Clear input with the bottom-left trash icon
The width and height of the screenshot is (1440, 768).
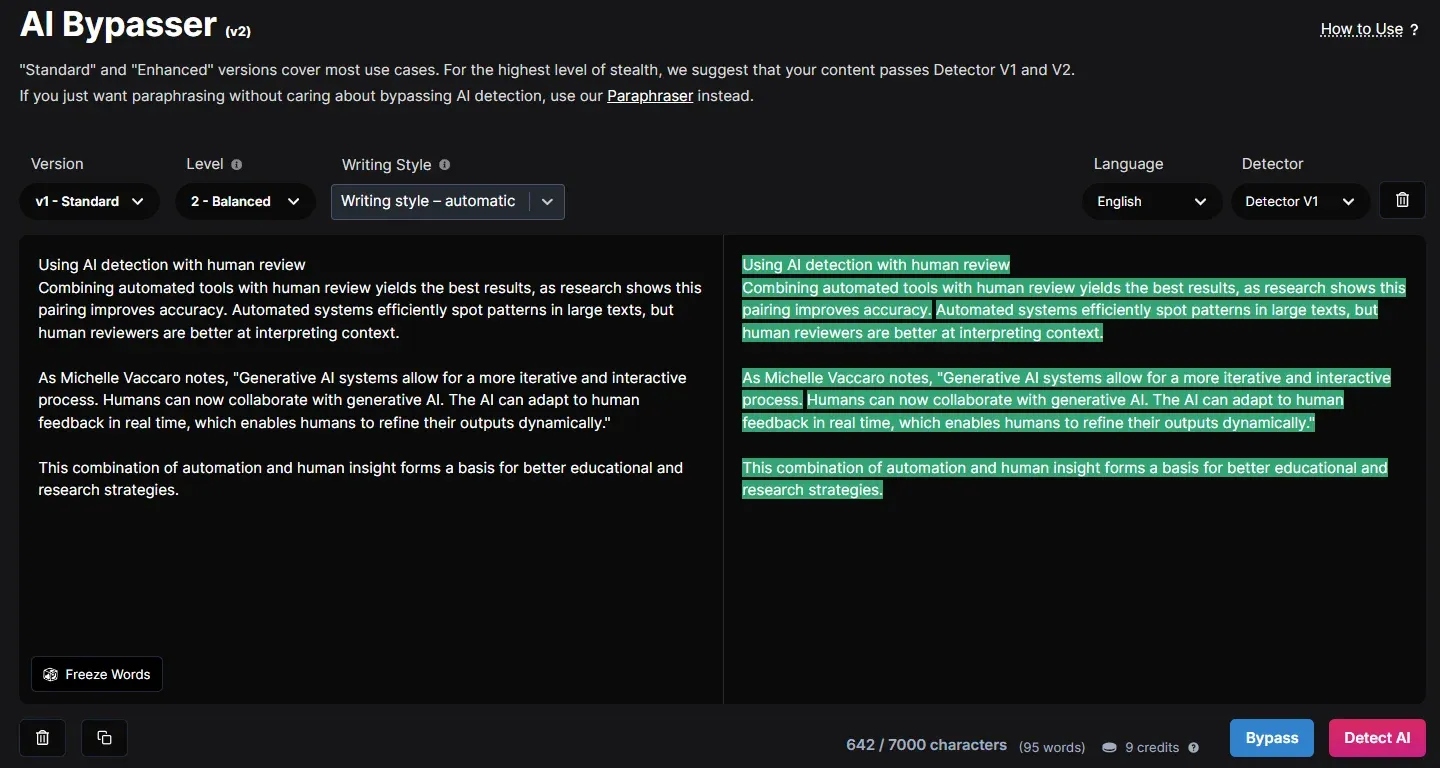click(42, 738)
